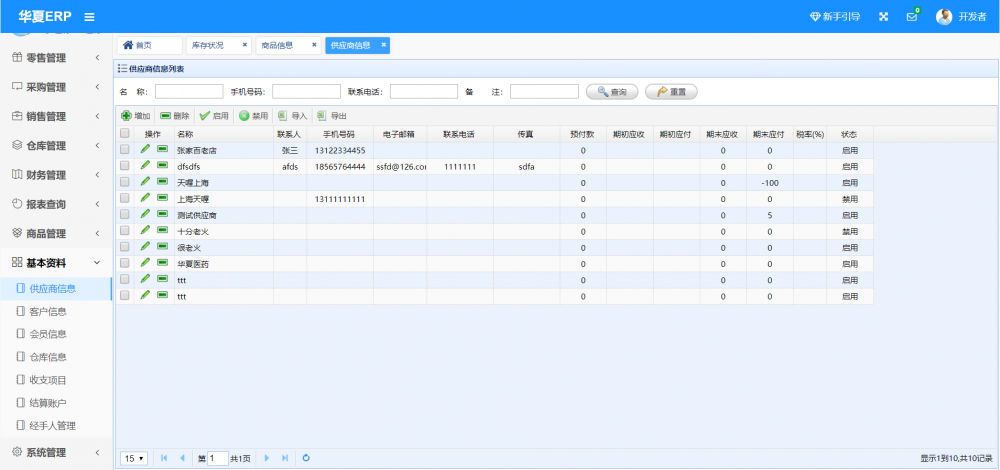
Task: Expand the 采购管理 sidebar menu
Action: (x=56, y=87)
